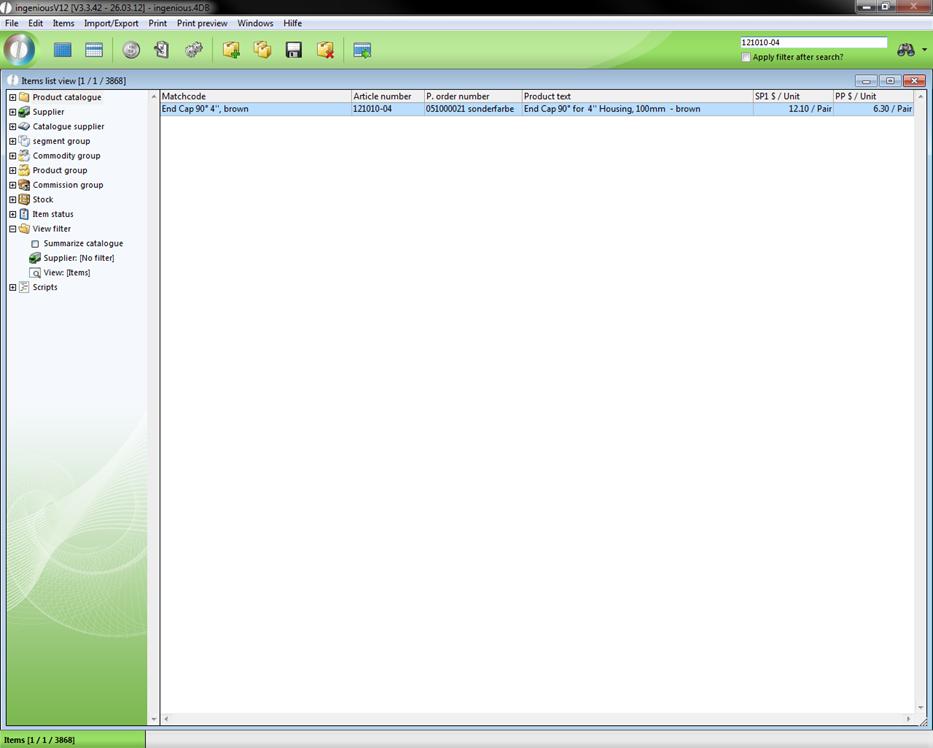Sort by Article number column header
Screen dimensions: 933x748
click(x=386, y=97)
